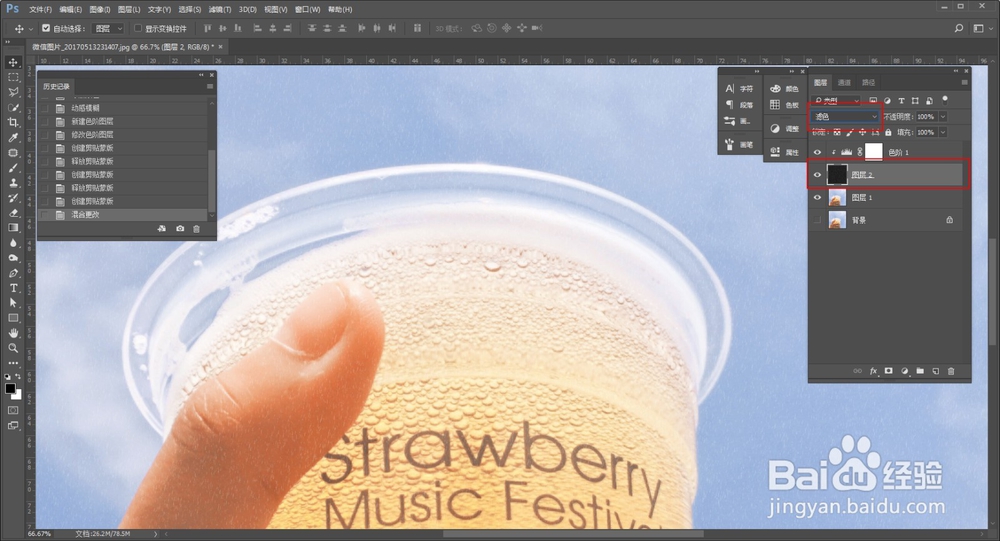The height and width of the screenshot is (541, 1000).
Task: Open the search icon in options bar
Action: (959, 28)
